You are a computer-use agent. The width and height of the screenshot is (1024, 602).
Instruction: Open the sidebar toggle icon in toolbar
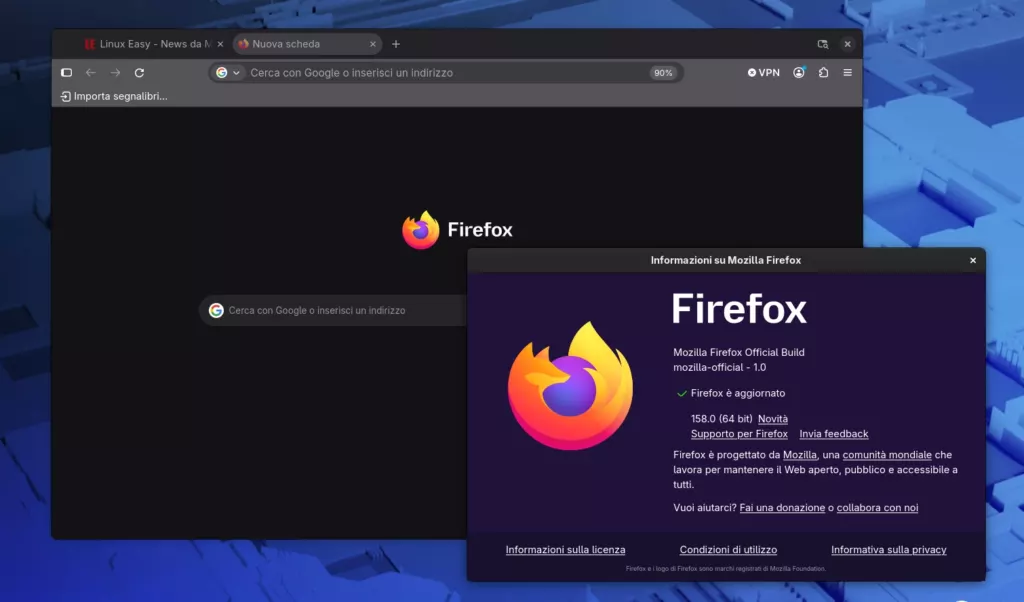point(67,72)
